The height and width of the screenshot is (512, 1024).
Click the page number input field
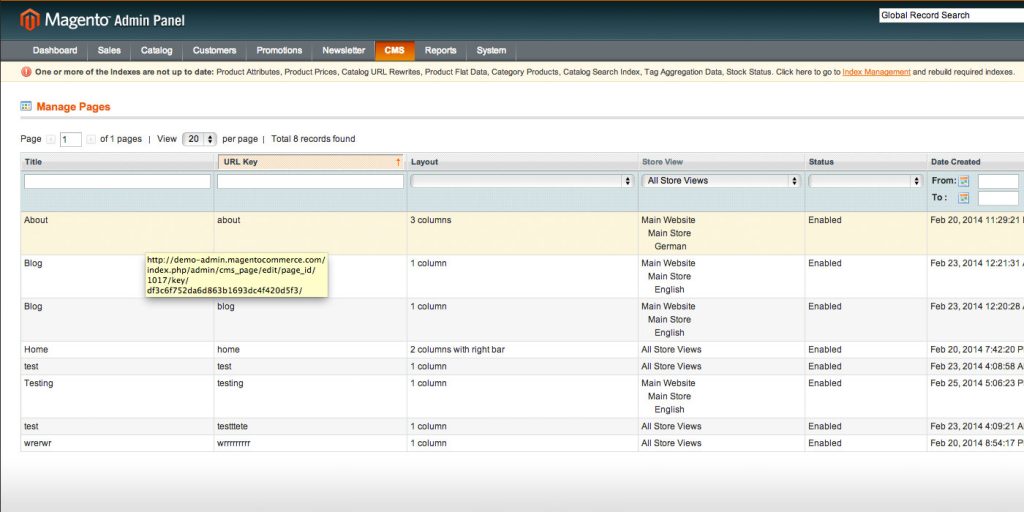click(x=71, y=139)
